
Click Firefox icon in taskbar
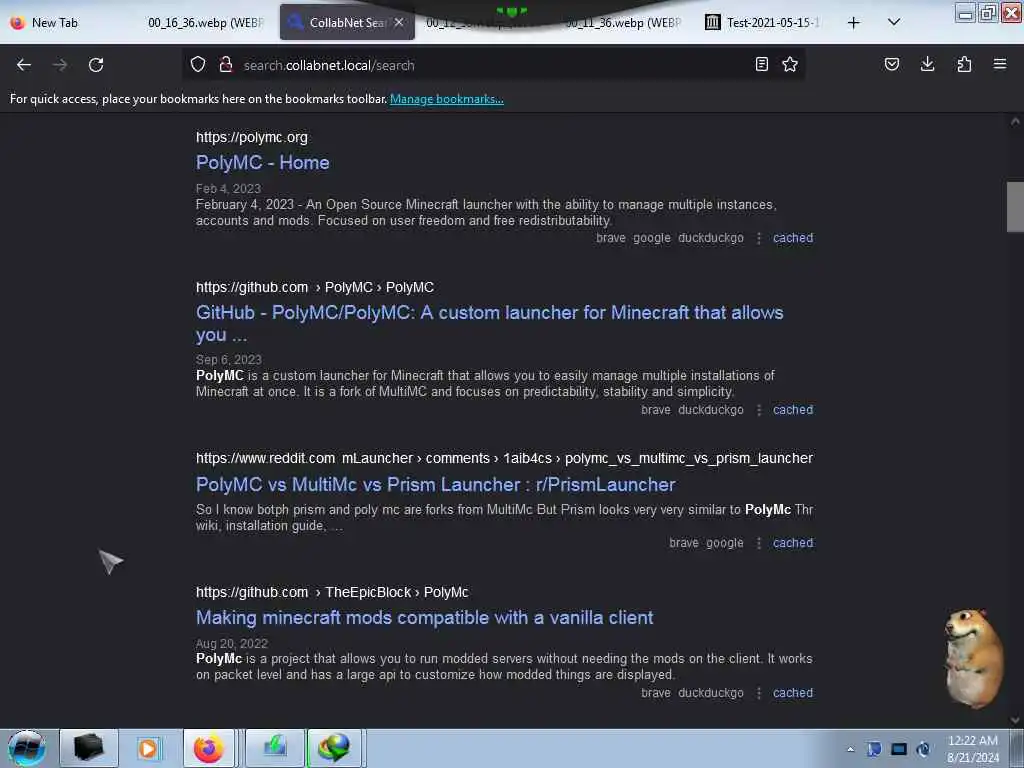click(x=208, y=748)
